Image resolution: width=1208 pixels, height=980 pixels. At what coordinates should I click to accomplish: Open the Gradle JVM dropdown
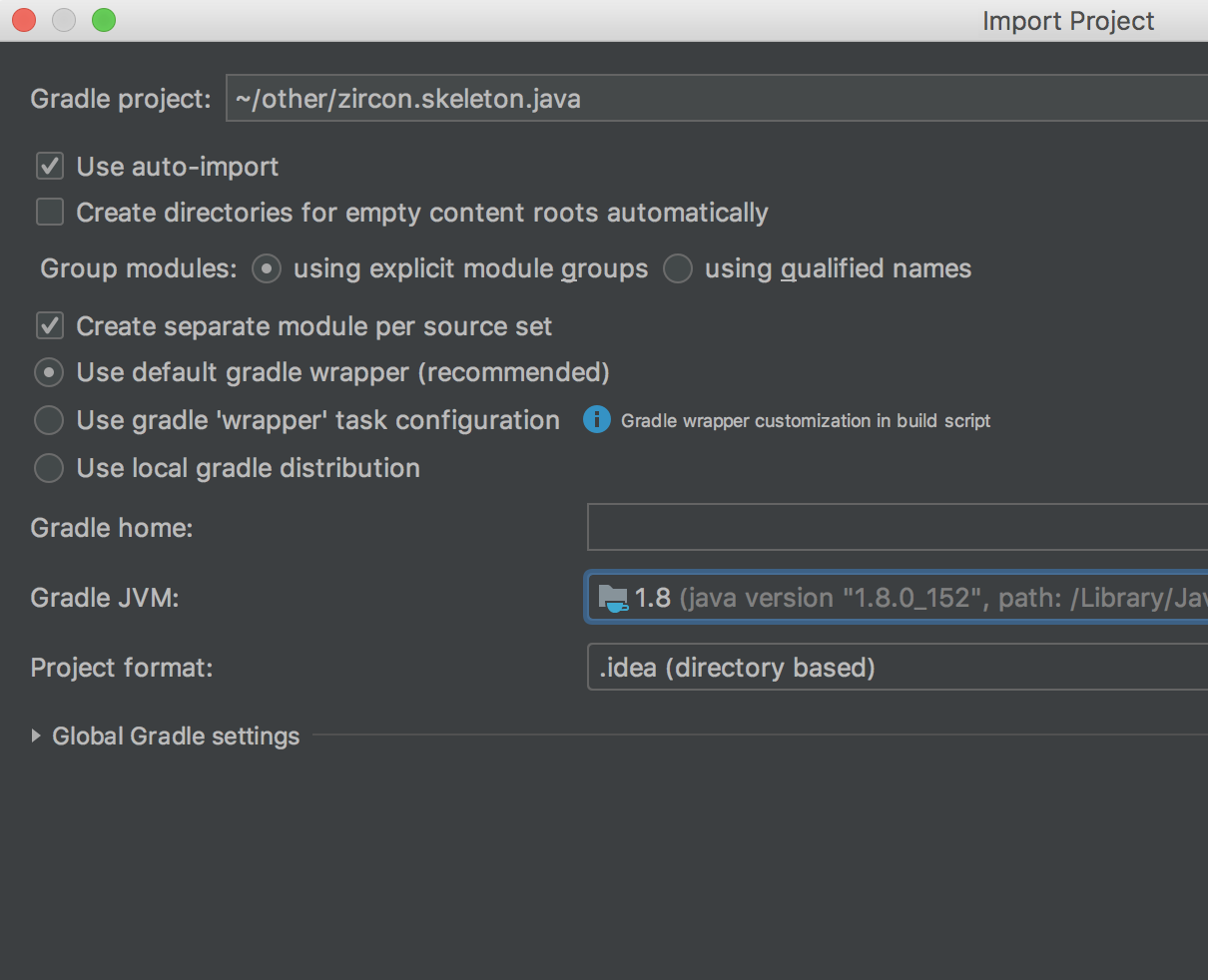[897, 598]
